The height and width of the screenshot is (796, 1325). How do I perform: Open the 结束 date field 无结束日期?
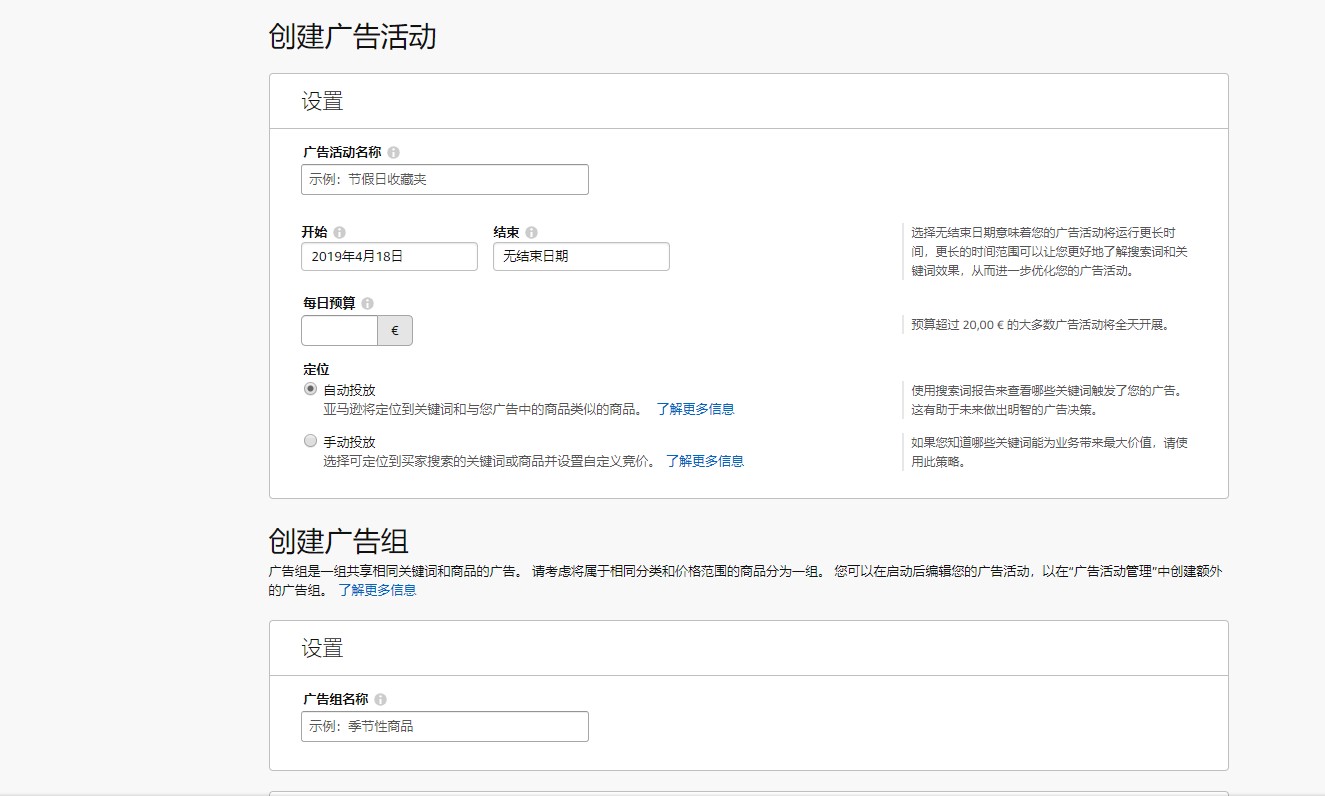(581, 256)
